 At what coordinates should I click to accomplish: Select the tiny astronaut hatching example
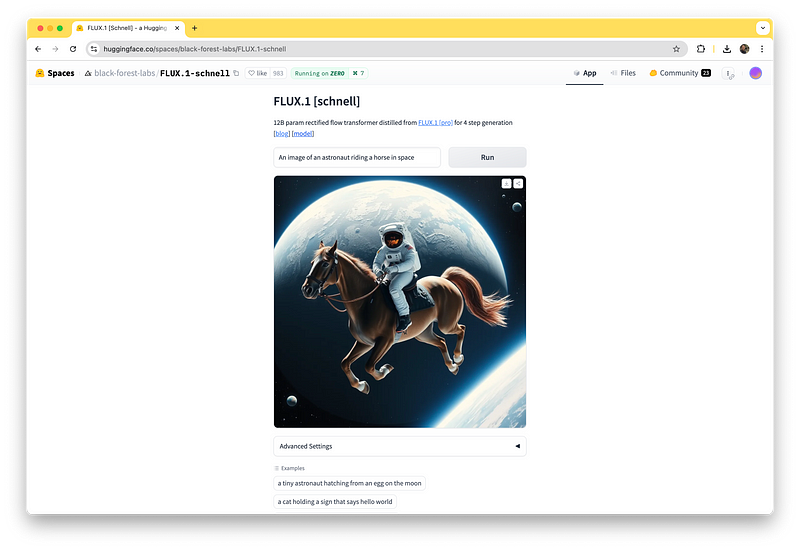coord(349,483)
